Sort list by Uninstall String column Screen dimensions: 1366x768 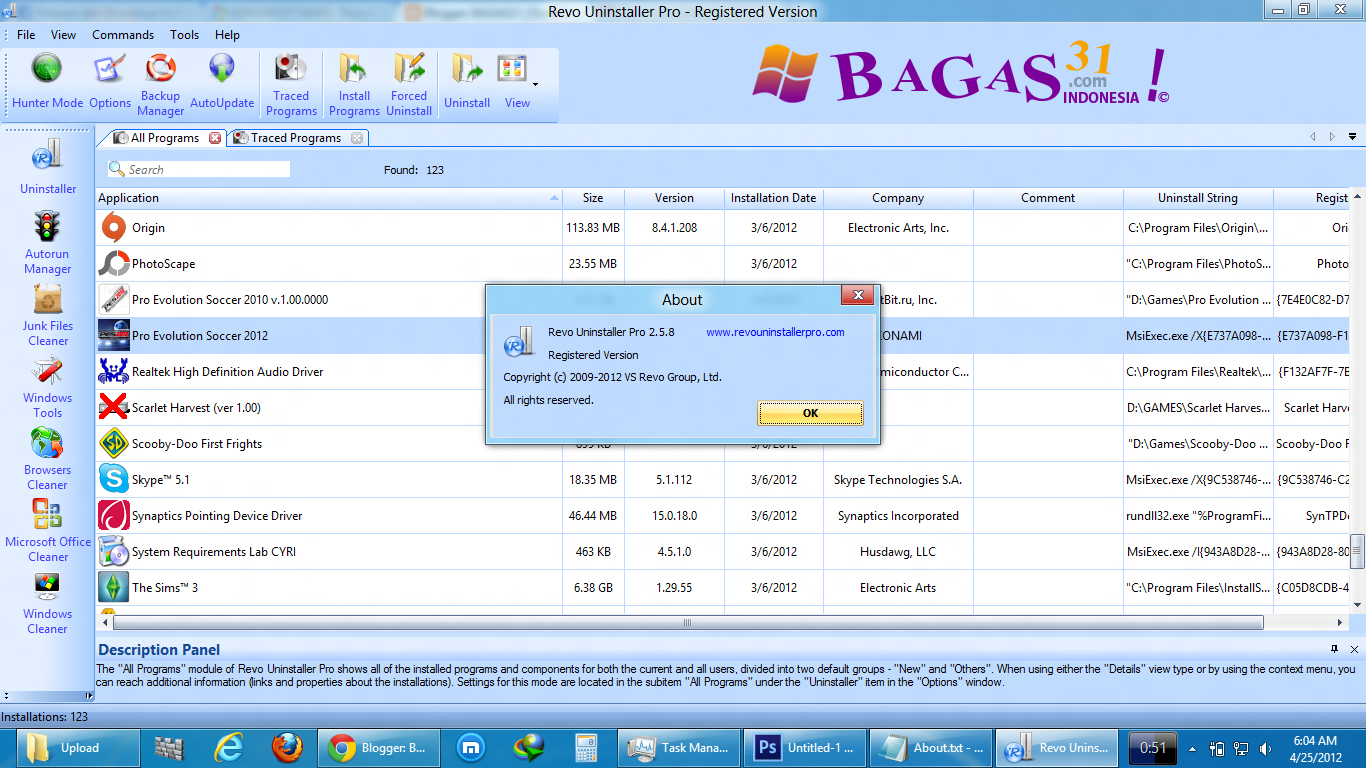pos(1198,198)
